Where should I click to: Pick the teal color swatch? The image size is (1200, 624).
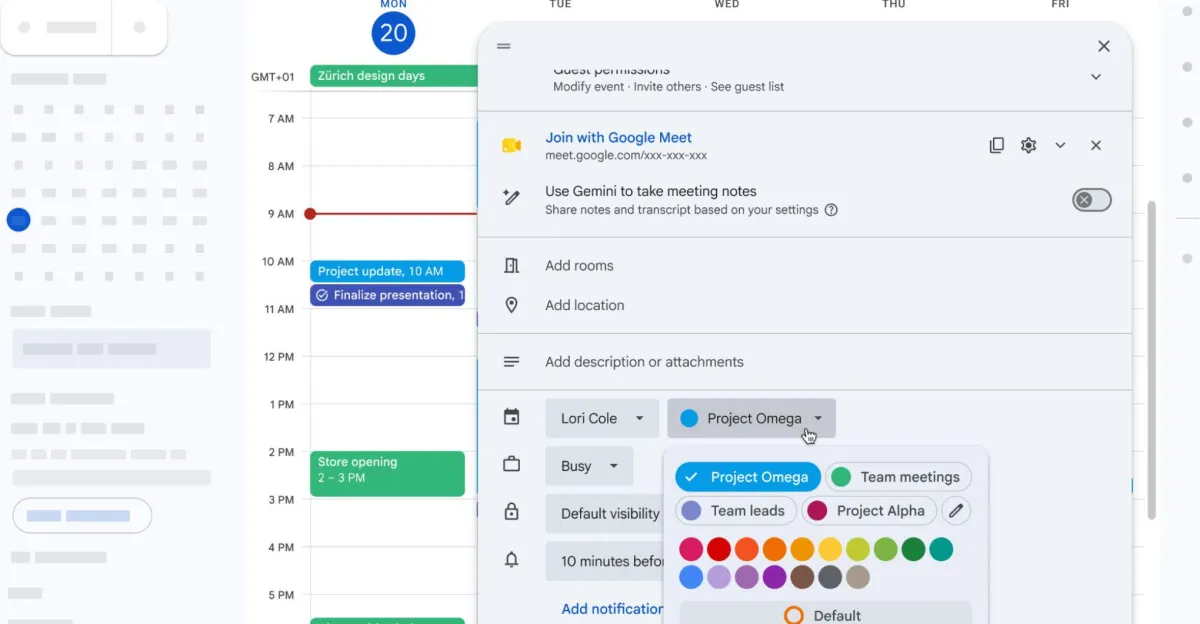pos(941,549)
